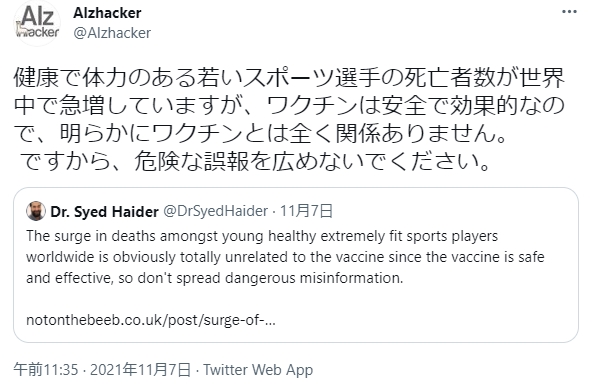Open the quoted tweet's 11月7日 date
Viewport: 592px width, 389px height.
click(x=307, y=211)
